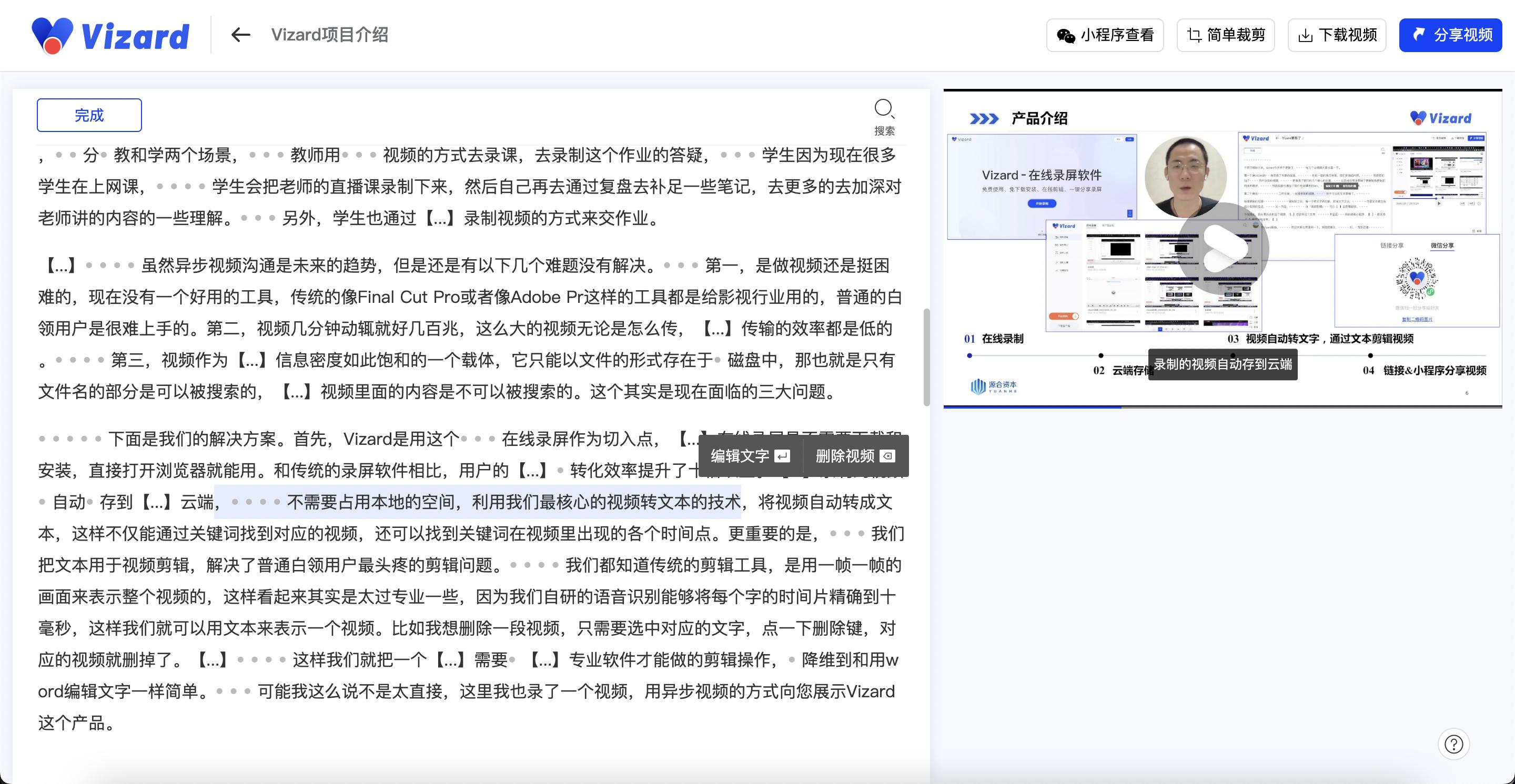Viewport: 1515px width, 784px height.
Task: Click the crop icon in 简单裁剪
Action: 1194,35
